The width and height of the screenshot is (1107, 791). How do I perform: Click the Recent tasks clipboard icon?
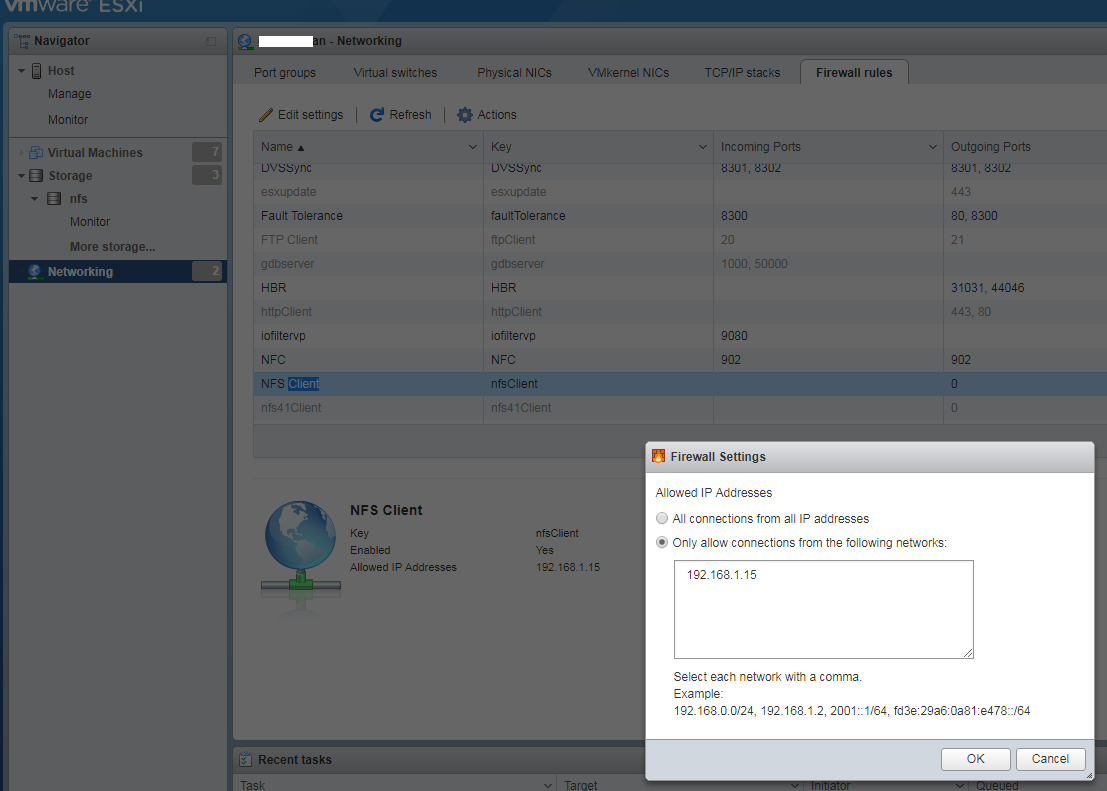pyautogui.click(x=245, y=760)
